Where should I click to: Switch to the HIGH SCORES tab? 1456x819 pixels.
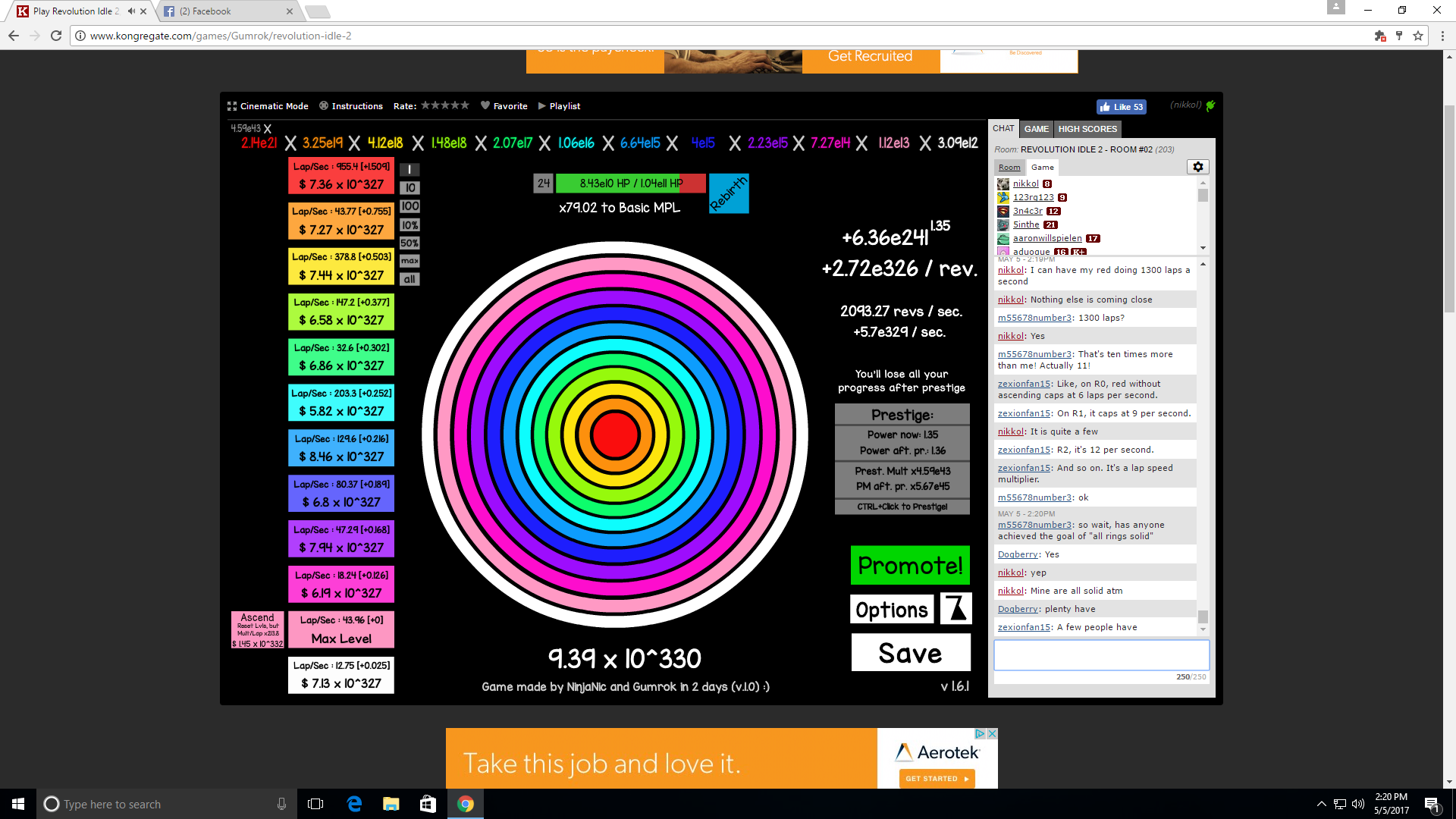tap(1087, 129)
